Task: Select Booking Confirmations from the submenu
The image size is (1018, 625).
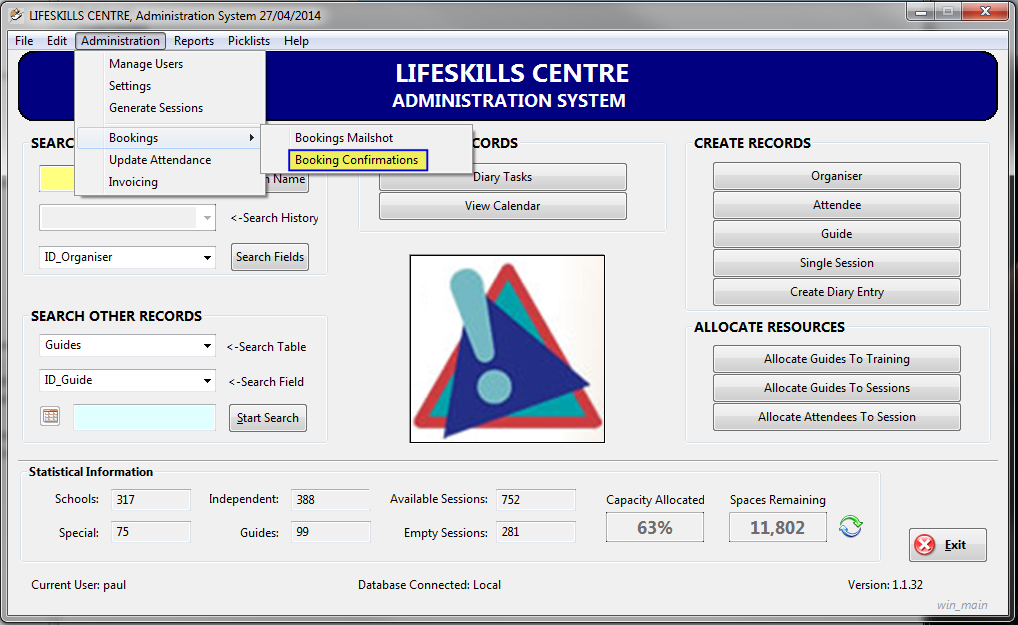Action: [357, 160]
